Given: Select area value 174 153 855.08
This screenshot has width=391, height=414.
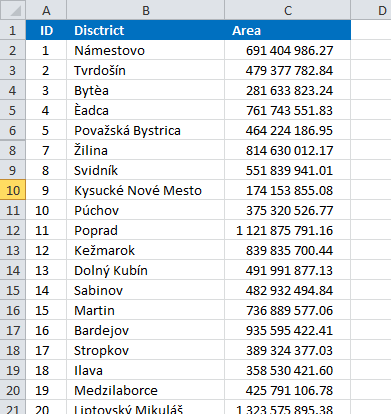Looking at the screenshot, I should [288, 190].
